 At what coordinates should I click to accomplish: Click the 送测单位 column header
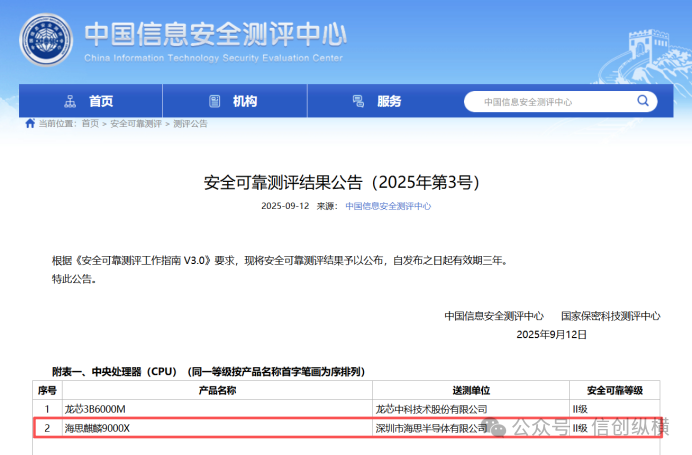click(471, 390)
